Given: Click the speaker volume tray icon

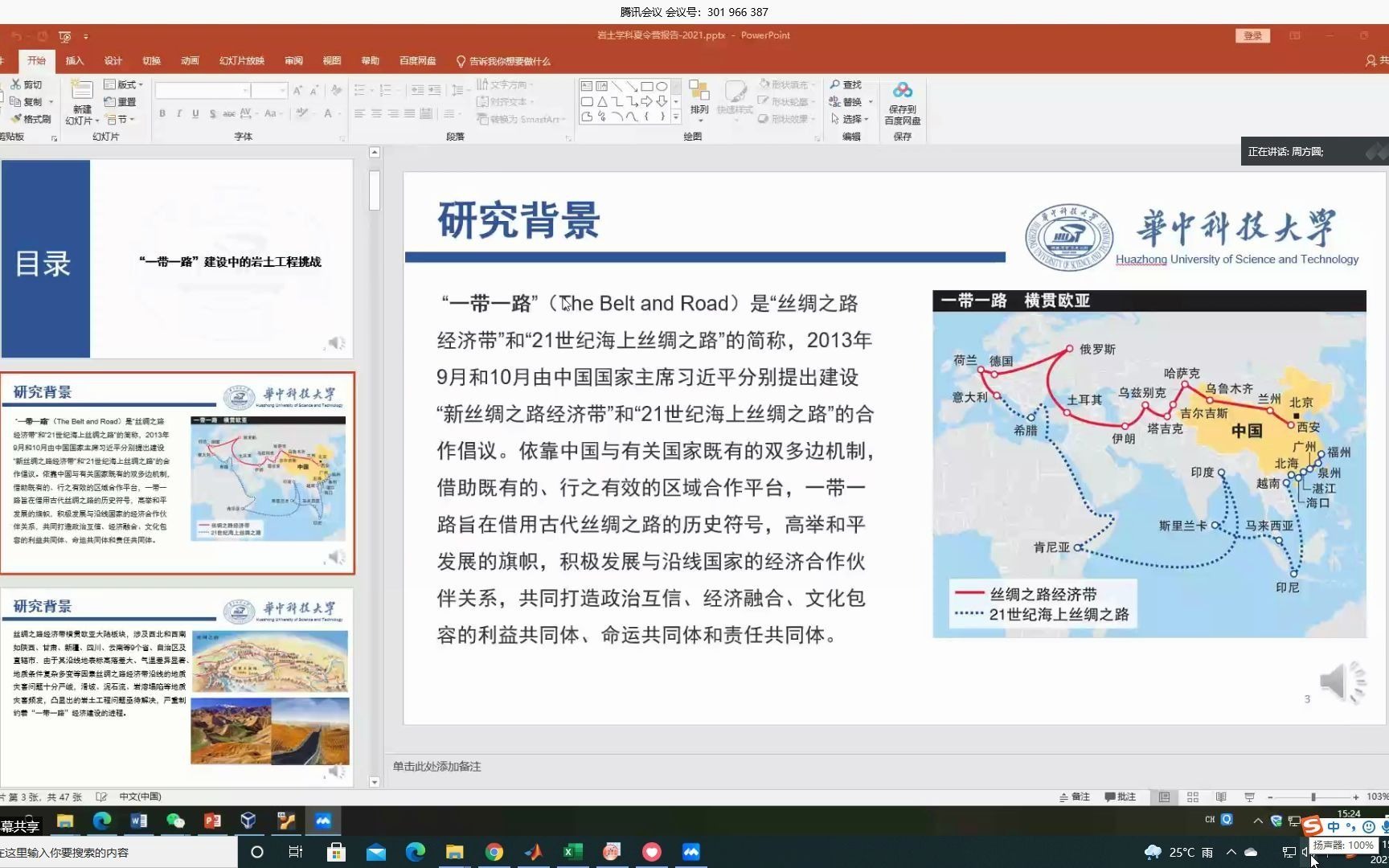Looking at the screenshot, I should click(1305, 852).
